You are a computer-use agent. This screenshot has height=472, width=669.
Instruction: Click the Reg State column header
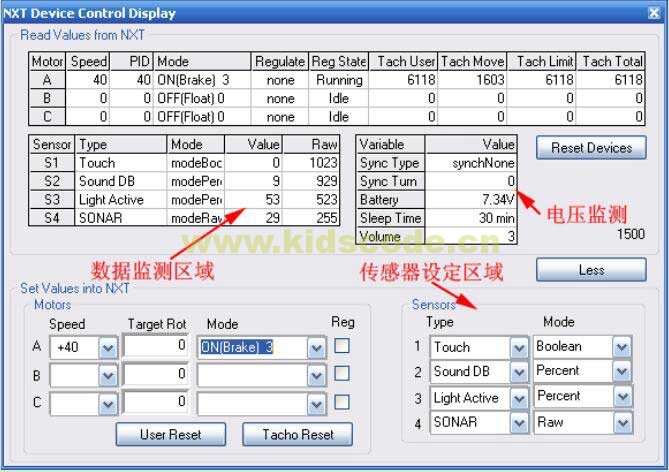[x=339, y=61]
